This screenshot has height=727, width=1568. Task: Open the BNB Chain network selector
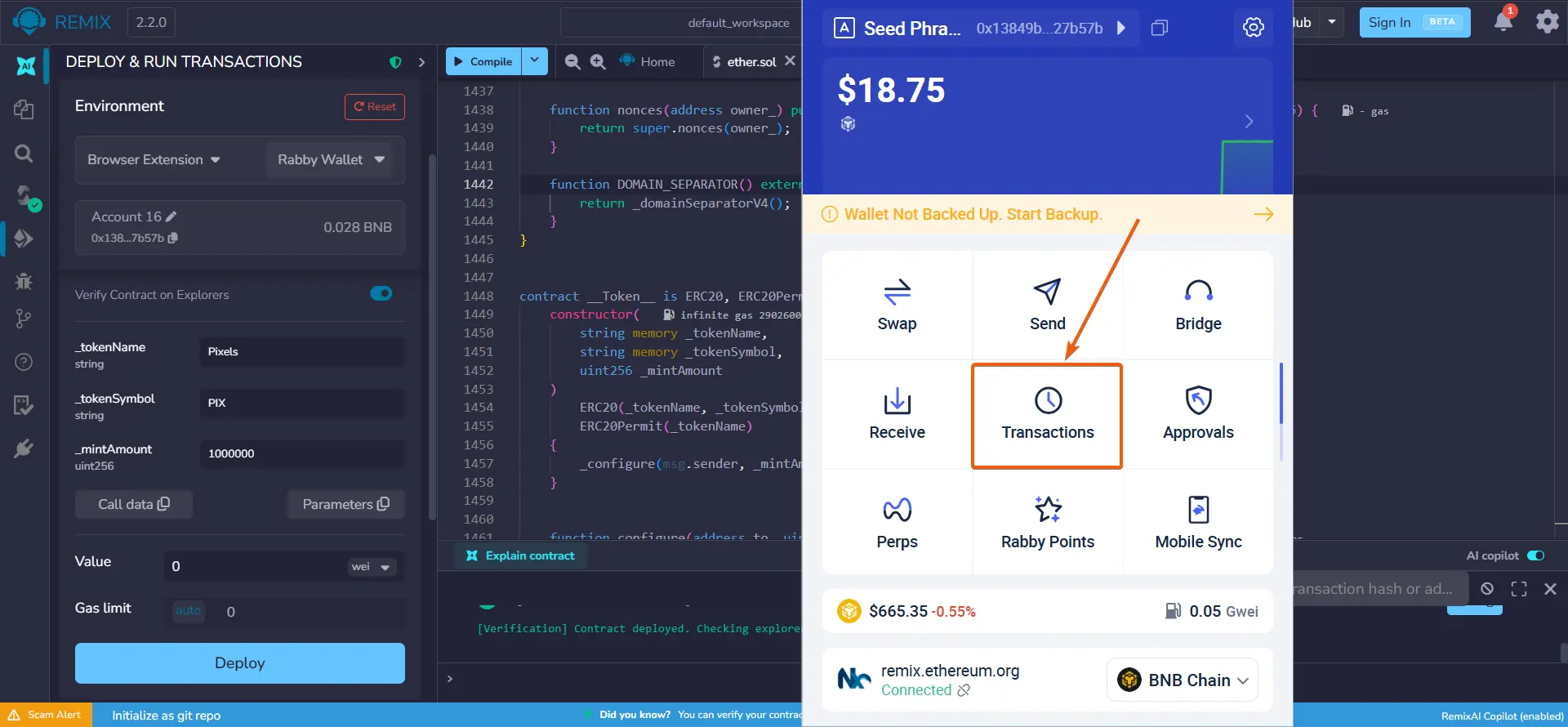(x=1182, y=680)
